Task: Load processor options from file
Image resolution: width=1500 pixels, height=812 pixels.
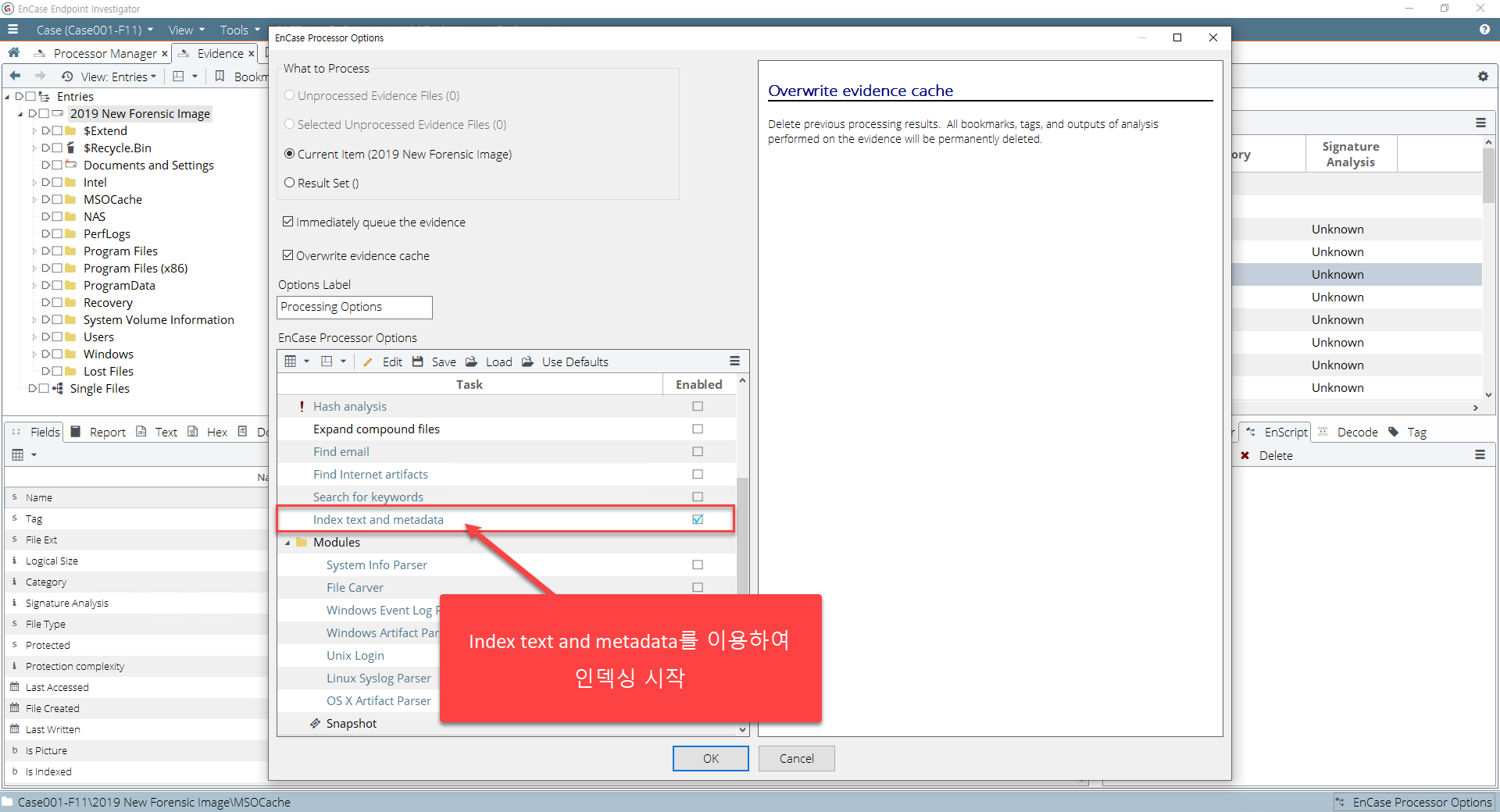Action: click(472, 361)
